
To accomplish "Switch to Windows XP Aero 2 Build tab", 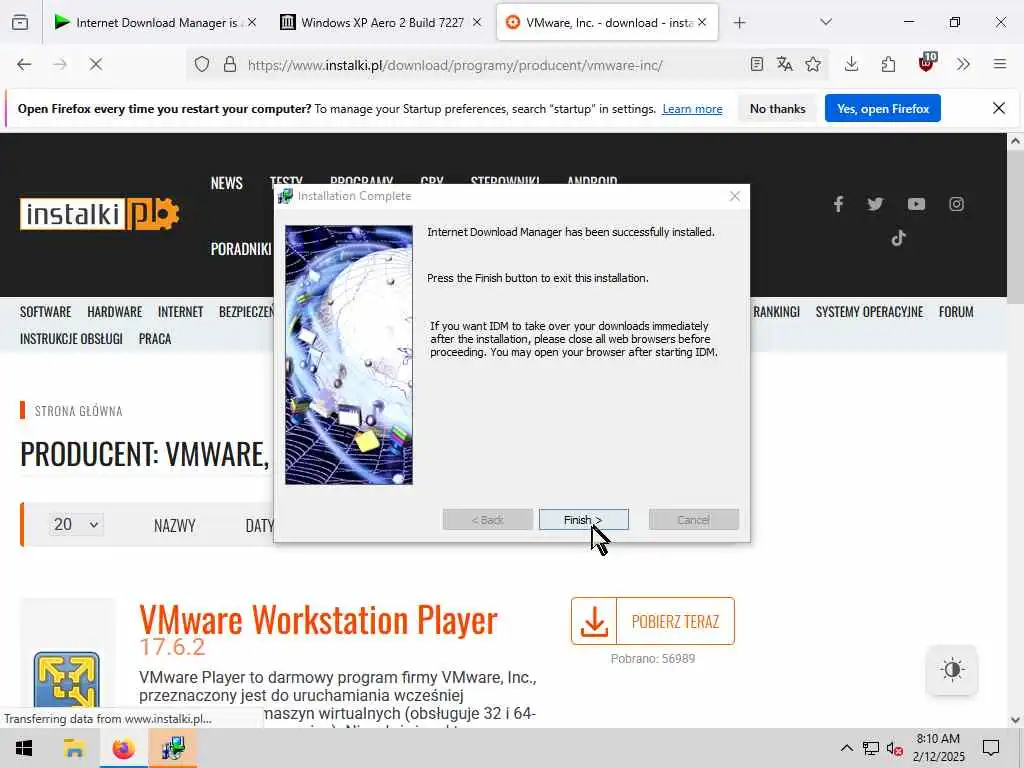I will (383, 23).
